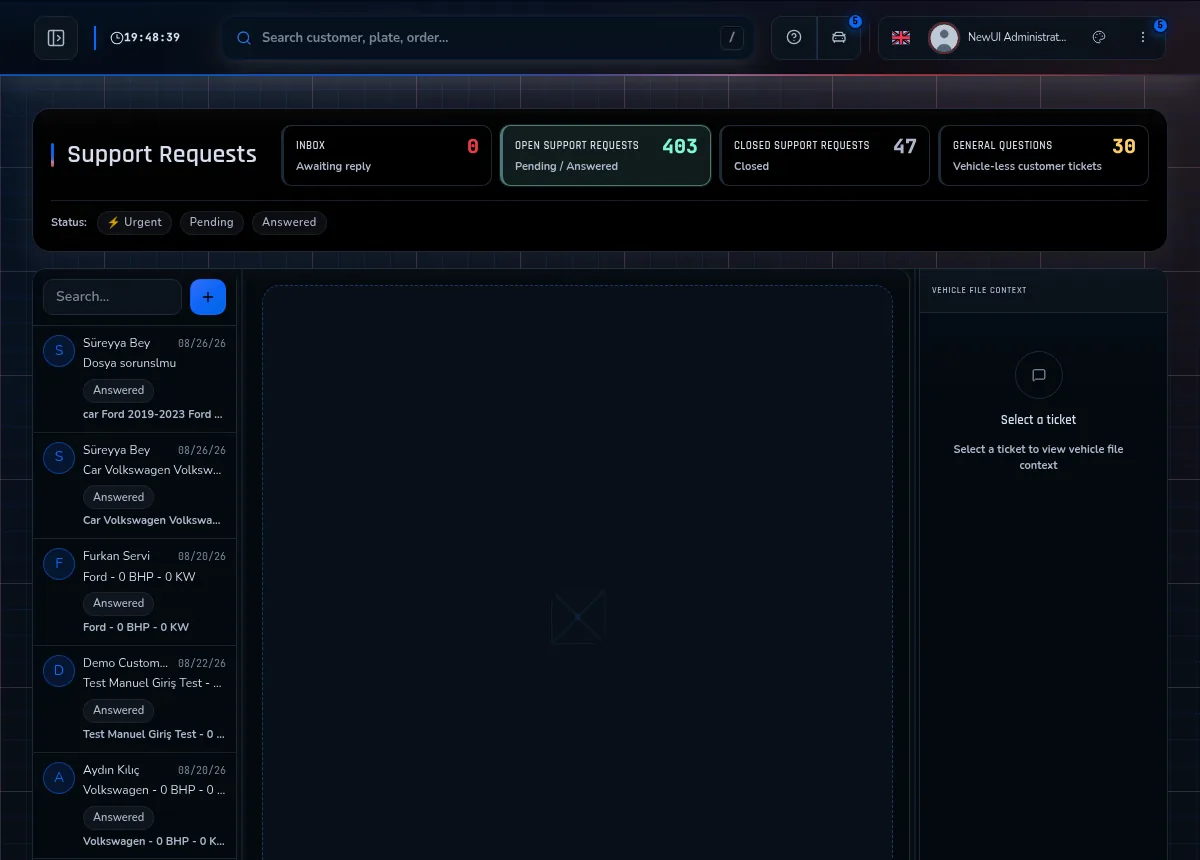Click the 'Support Requests' page title
Viewport: 1200px width, 860px height.
162,154
